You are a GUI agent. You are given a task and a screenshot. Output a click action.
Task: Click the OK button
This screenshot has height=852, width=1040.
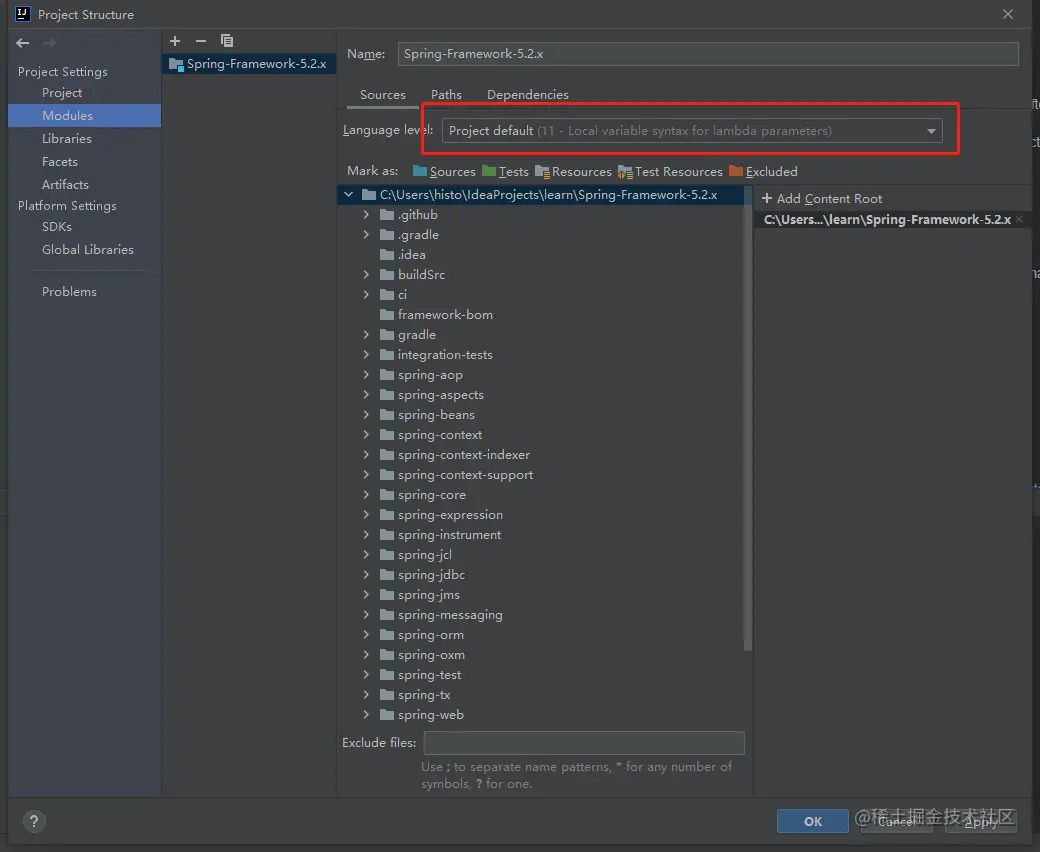click(812, 822)
